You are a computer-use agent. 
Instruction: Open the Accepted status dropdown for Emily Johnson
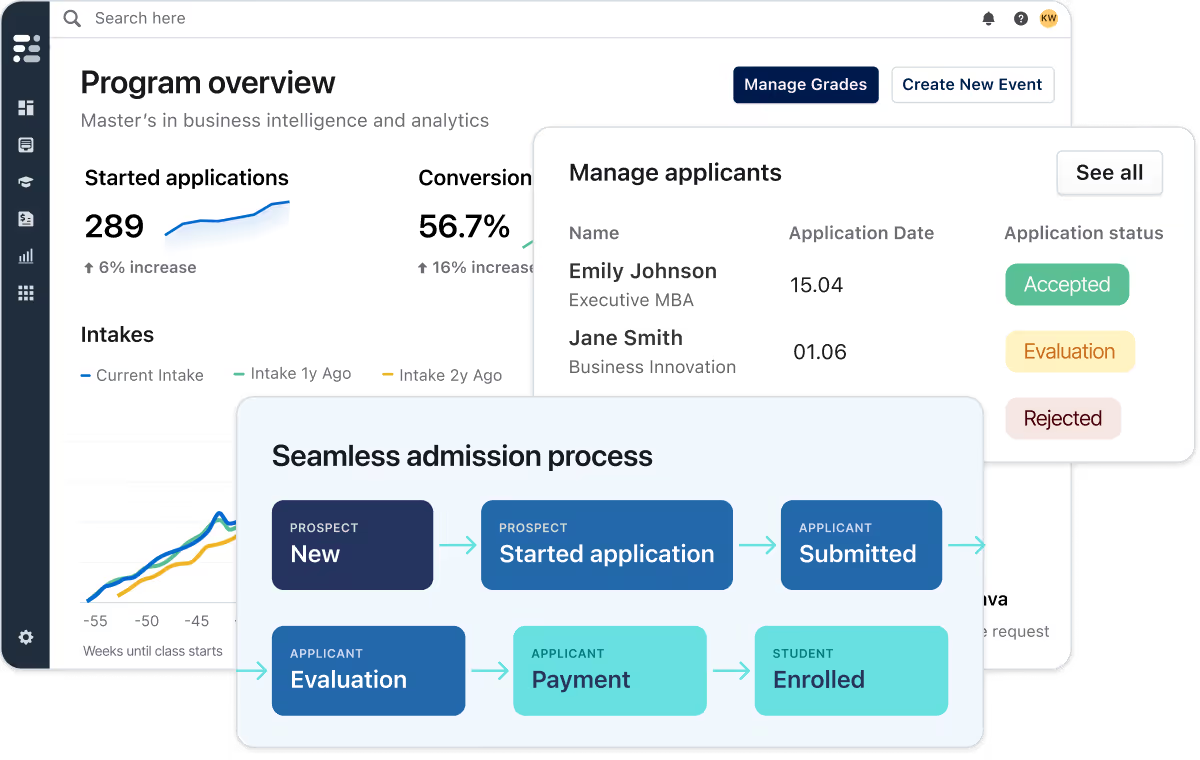(1067, 284)
